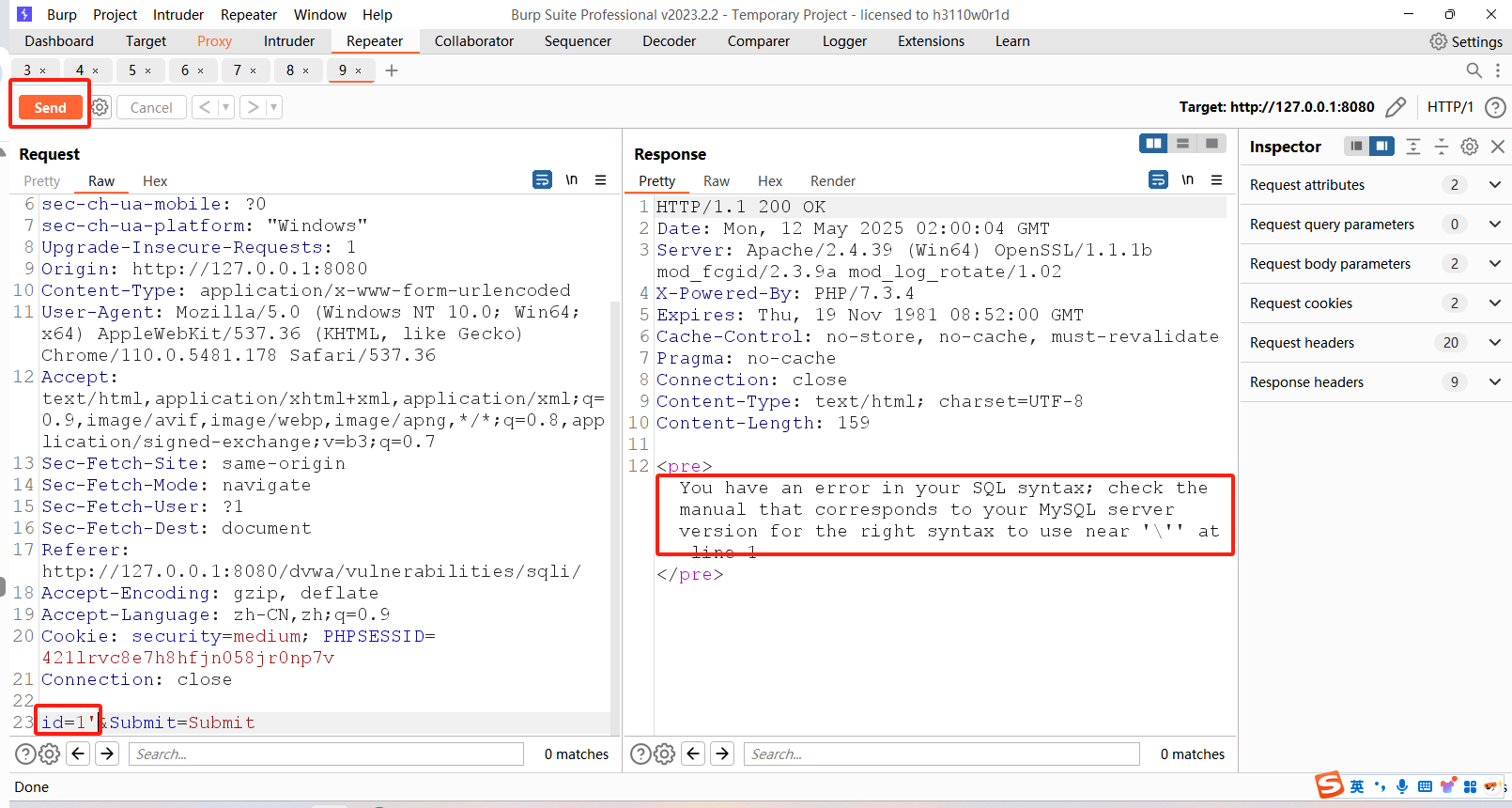The width and height of the screenshot is (1512, 808).
Task: Jump to next request search match
Action: [107, 754]
